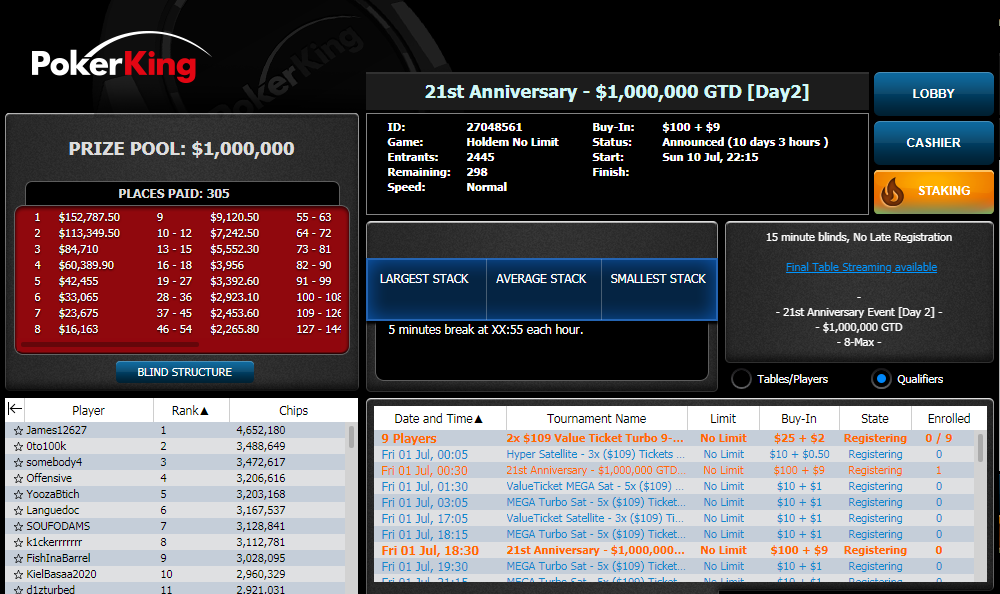Click the star beside Languedoc
The height and width of the screenshot is (594, 1000).
click(18, 510)
